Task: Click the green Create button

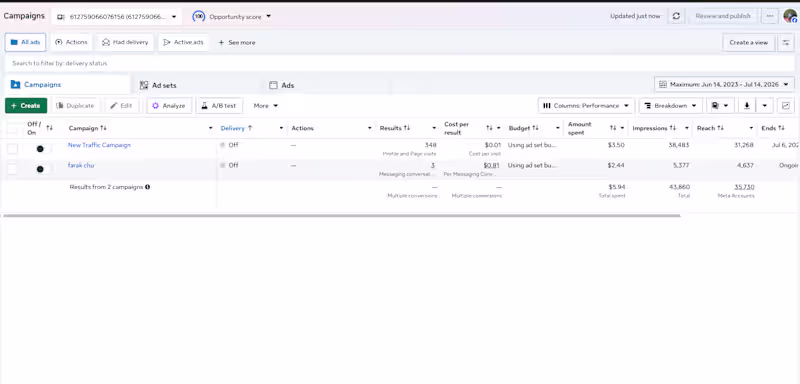Action: pyautogui.click(x=26, y=106)
